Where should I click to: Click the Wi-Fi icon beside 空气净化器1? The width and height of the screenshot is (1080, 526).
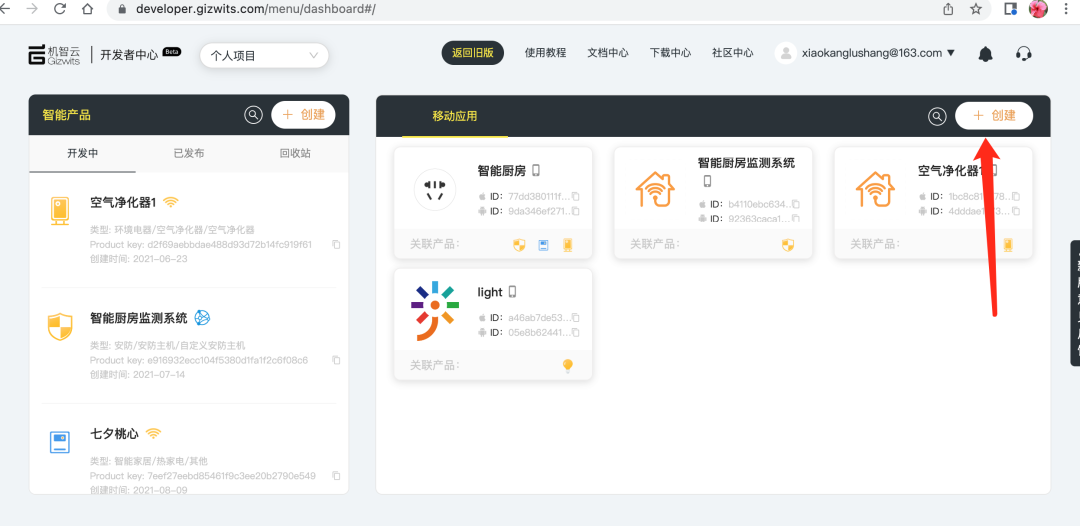[x=171, y=202]
